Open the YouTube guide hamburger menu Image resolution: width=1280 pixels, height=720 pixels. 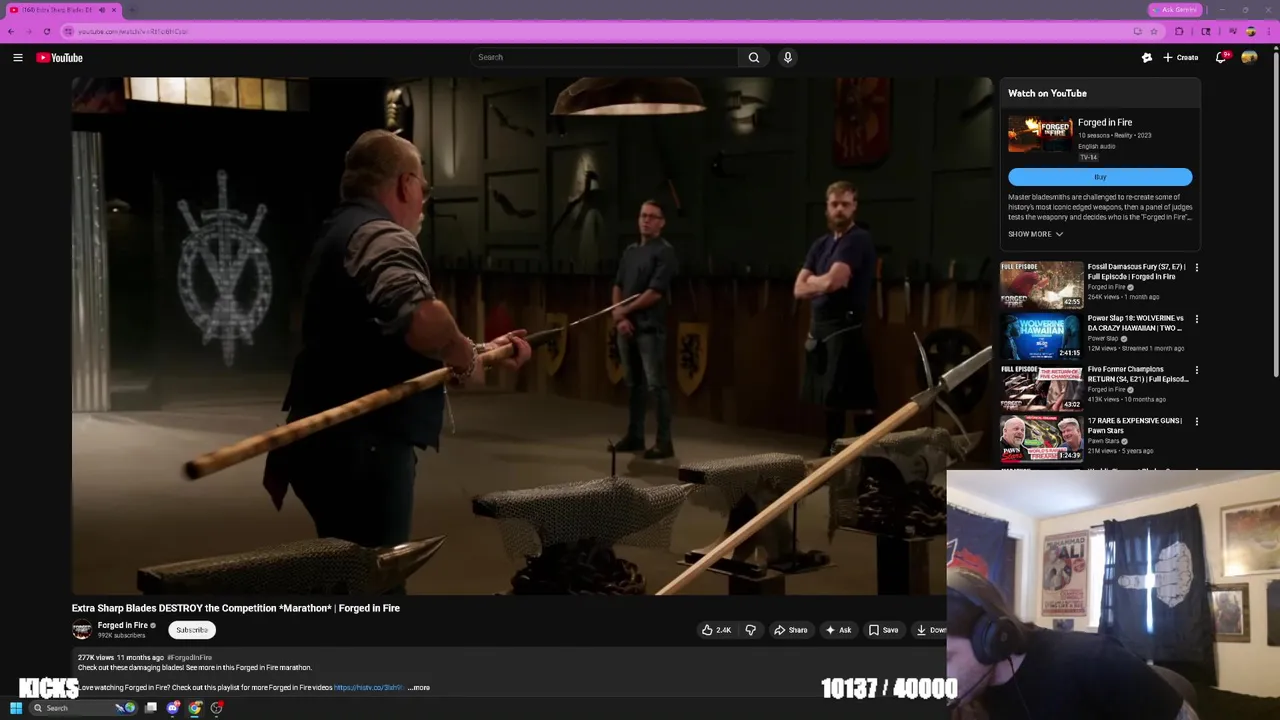coord(17,58)
